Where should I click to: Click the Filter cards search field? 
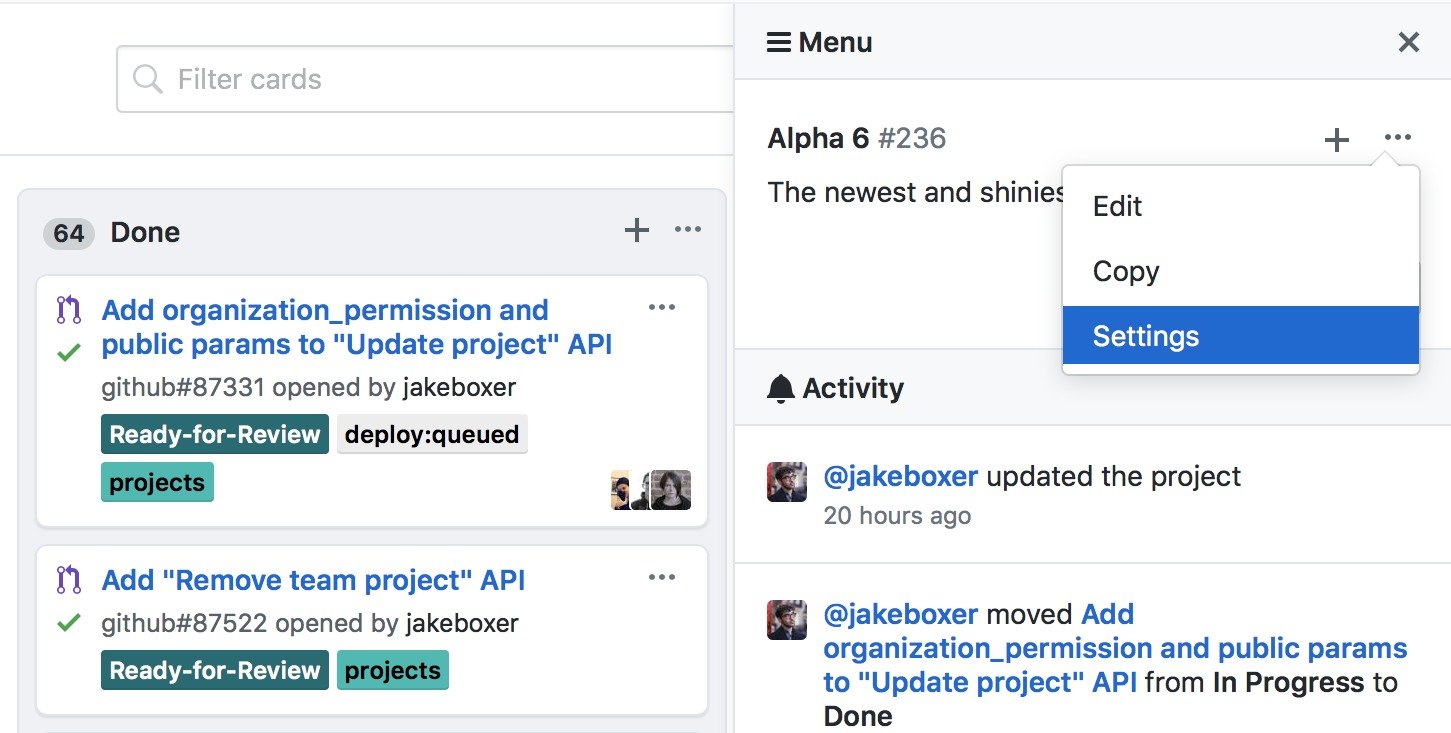(426, 79)
